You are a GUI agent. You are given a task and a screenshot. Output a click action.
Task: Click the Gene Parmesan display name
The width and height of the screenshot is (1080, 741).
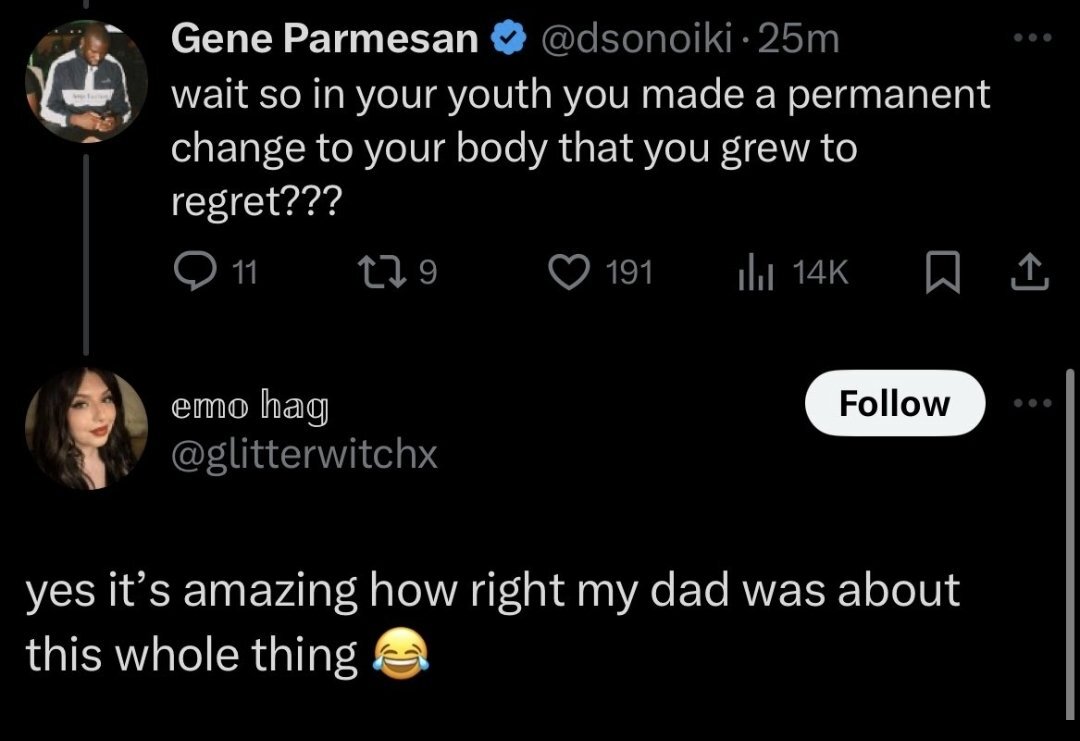pos(325,39)
